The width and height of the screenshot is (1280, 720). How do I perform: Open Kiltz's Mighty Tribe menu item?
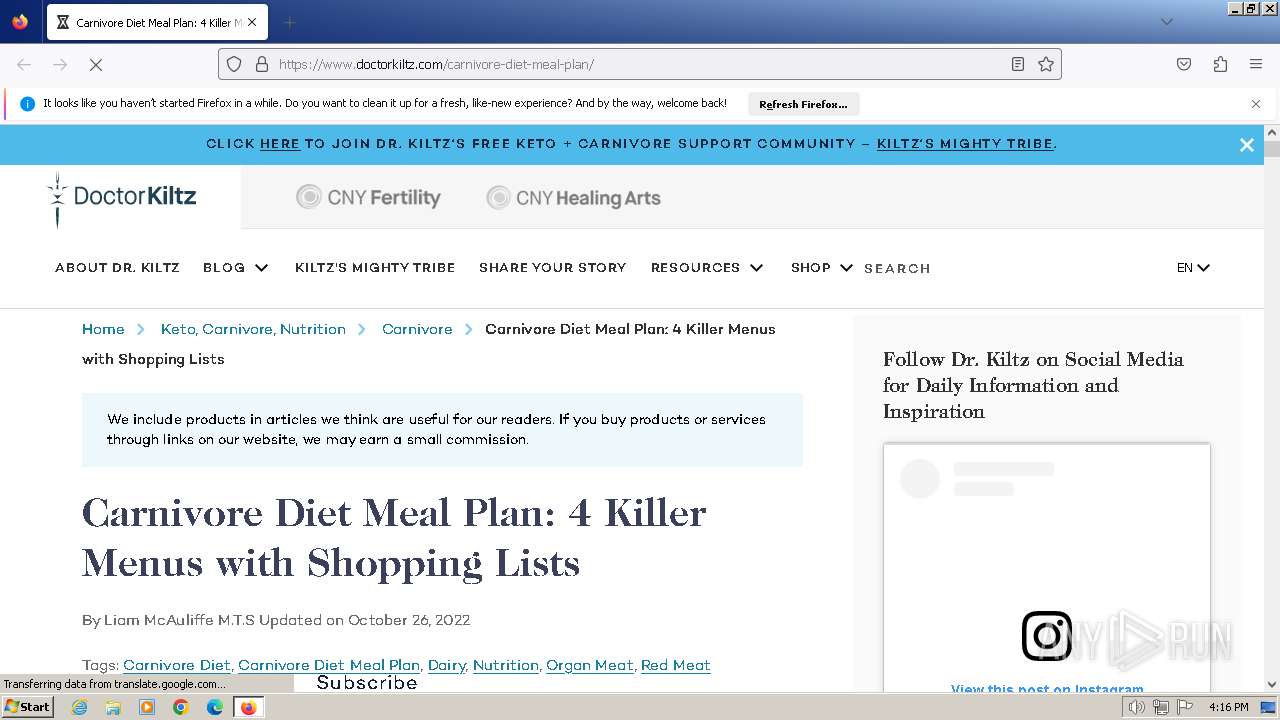tap(375, 268)
